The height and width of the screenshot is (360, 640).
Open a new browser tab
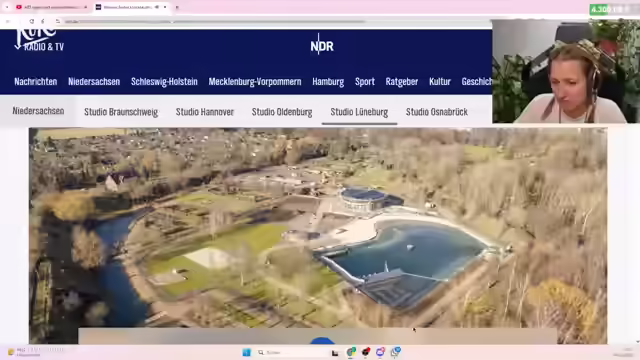point(177,7)
